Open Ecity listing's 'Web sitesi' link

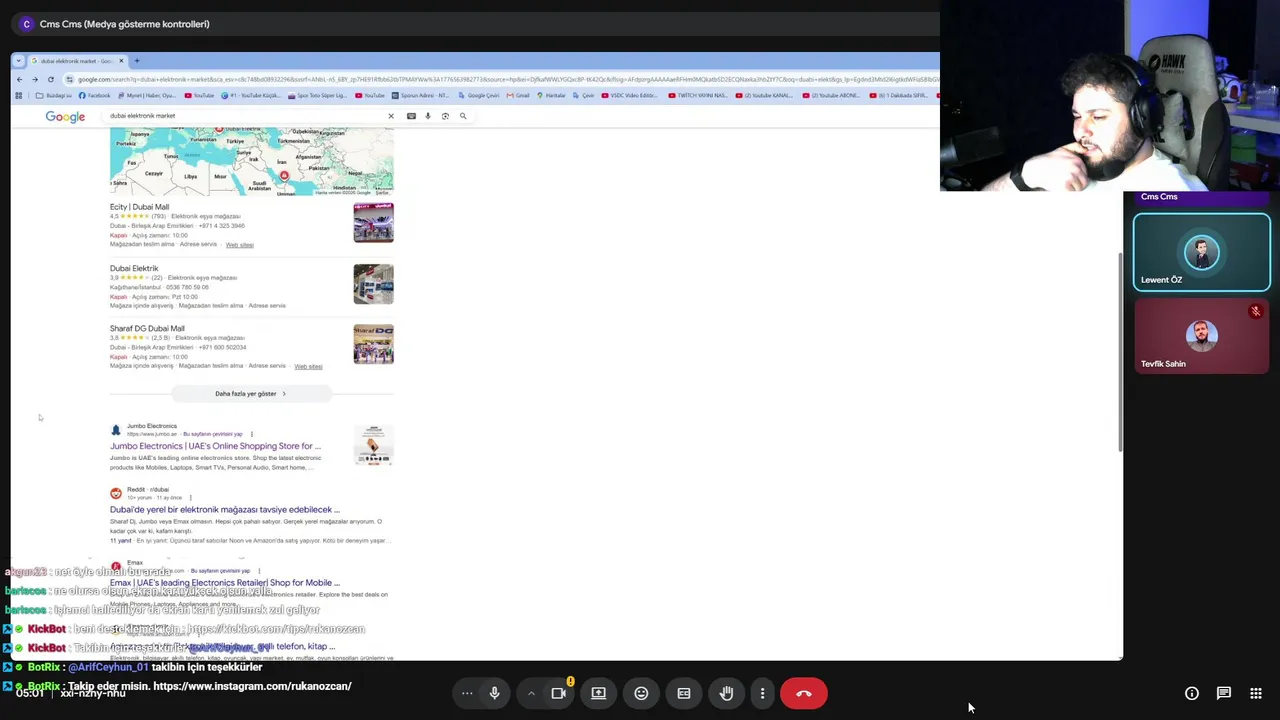pos(239,245)
